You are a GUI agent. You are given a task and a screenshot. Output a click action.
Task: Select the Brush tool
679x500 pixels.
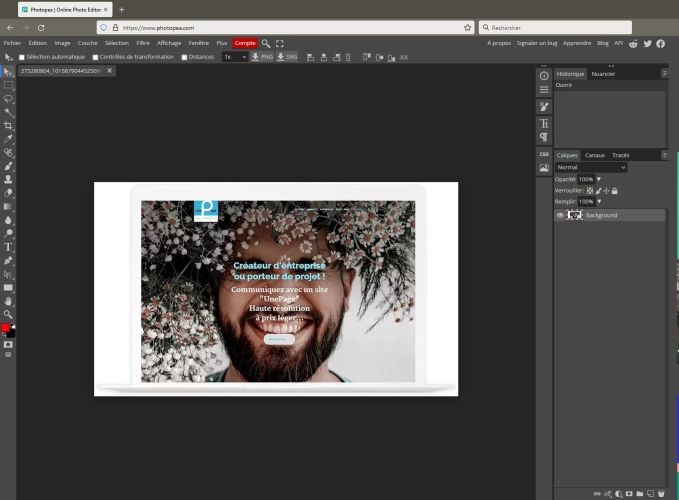8,166
